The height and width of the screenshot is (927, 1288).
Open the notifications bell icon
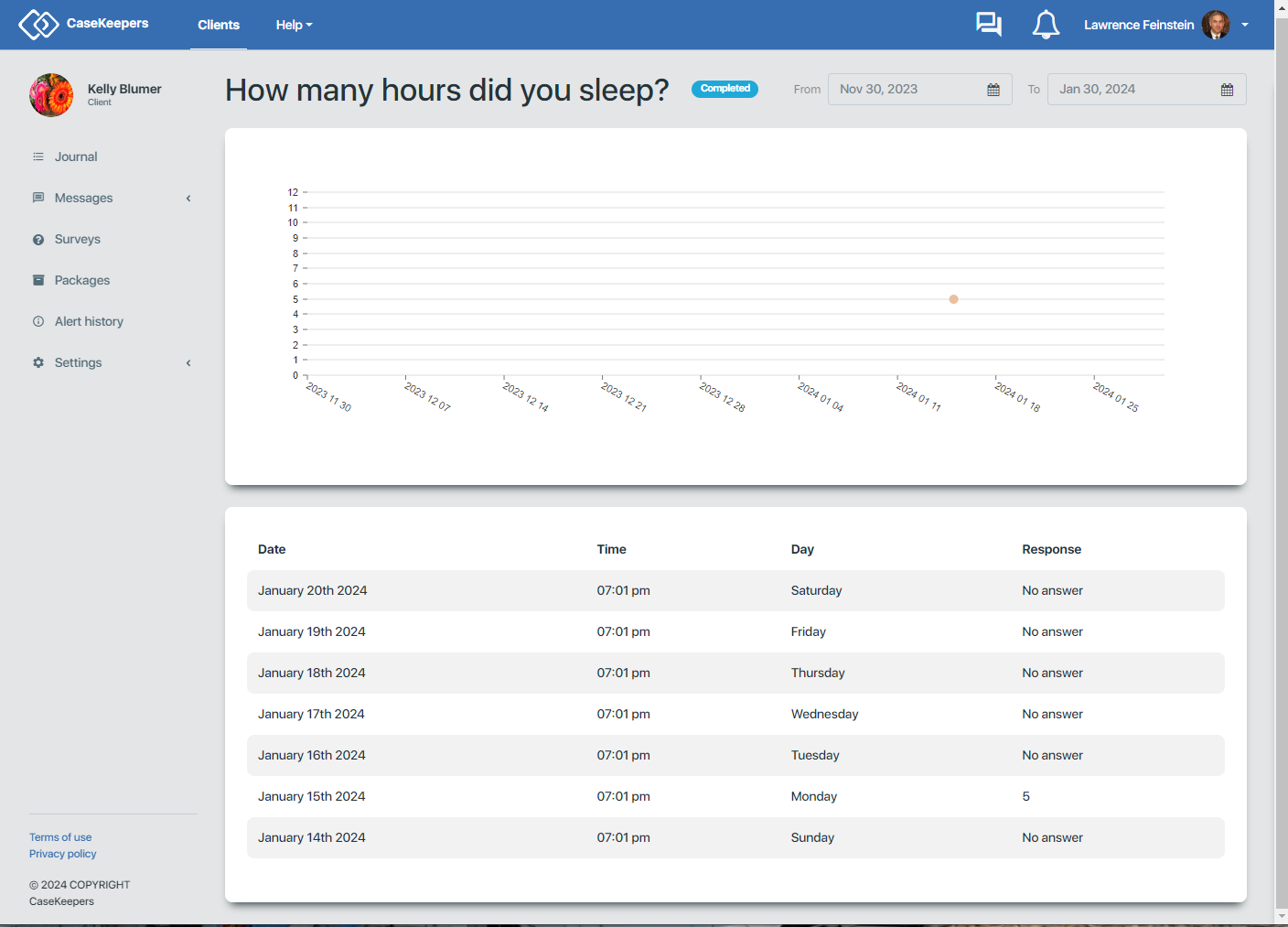pos(1046,25)
